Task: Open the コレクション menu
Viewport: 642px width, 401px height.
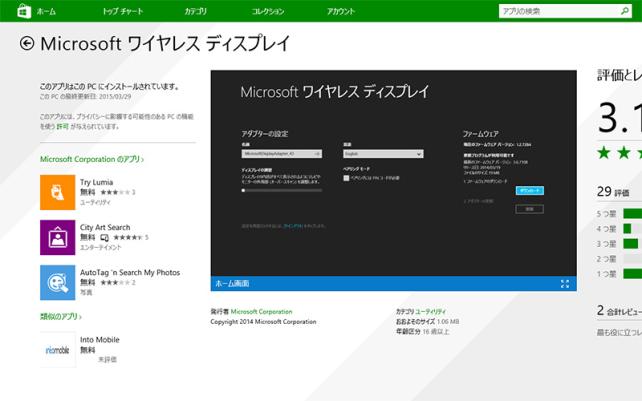Action: point(268,11)
